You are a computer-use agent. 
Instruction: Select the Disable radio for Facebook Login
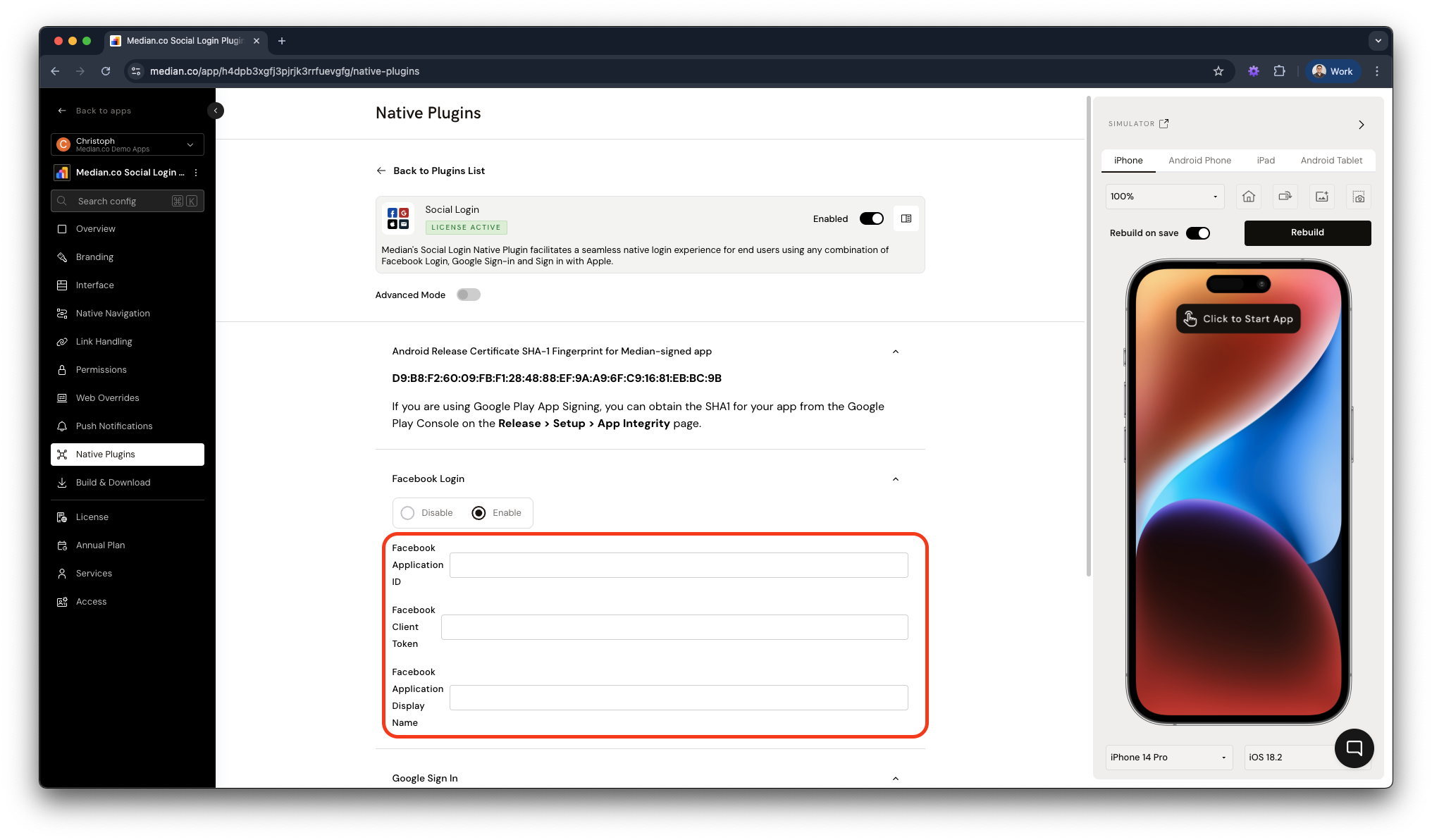(x=407, y=512)
